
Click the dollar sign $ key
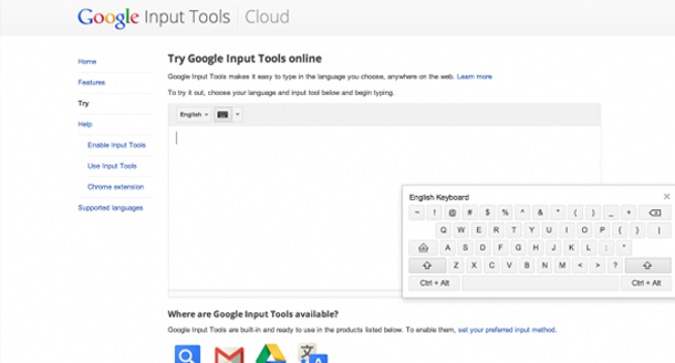pos(487,213)
